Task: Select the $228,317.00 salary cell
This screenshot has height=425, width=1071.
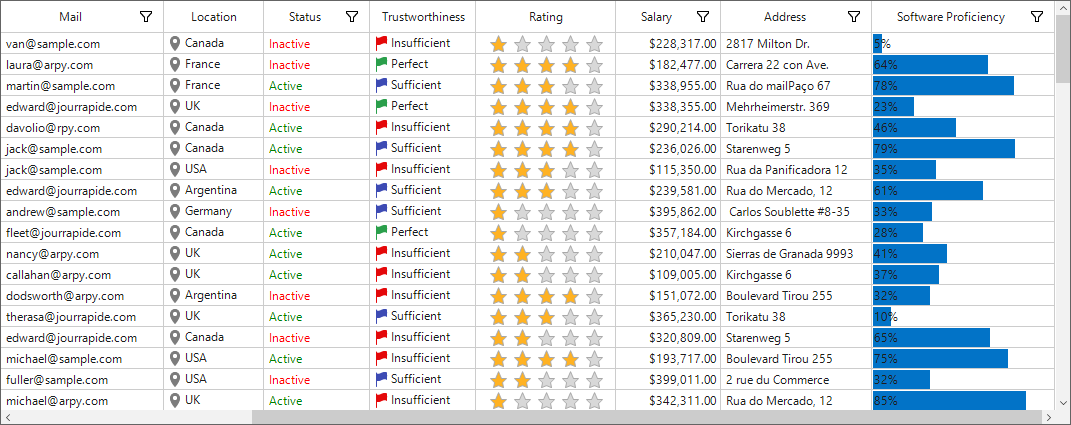Action: tap(667, 44)
